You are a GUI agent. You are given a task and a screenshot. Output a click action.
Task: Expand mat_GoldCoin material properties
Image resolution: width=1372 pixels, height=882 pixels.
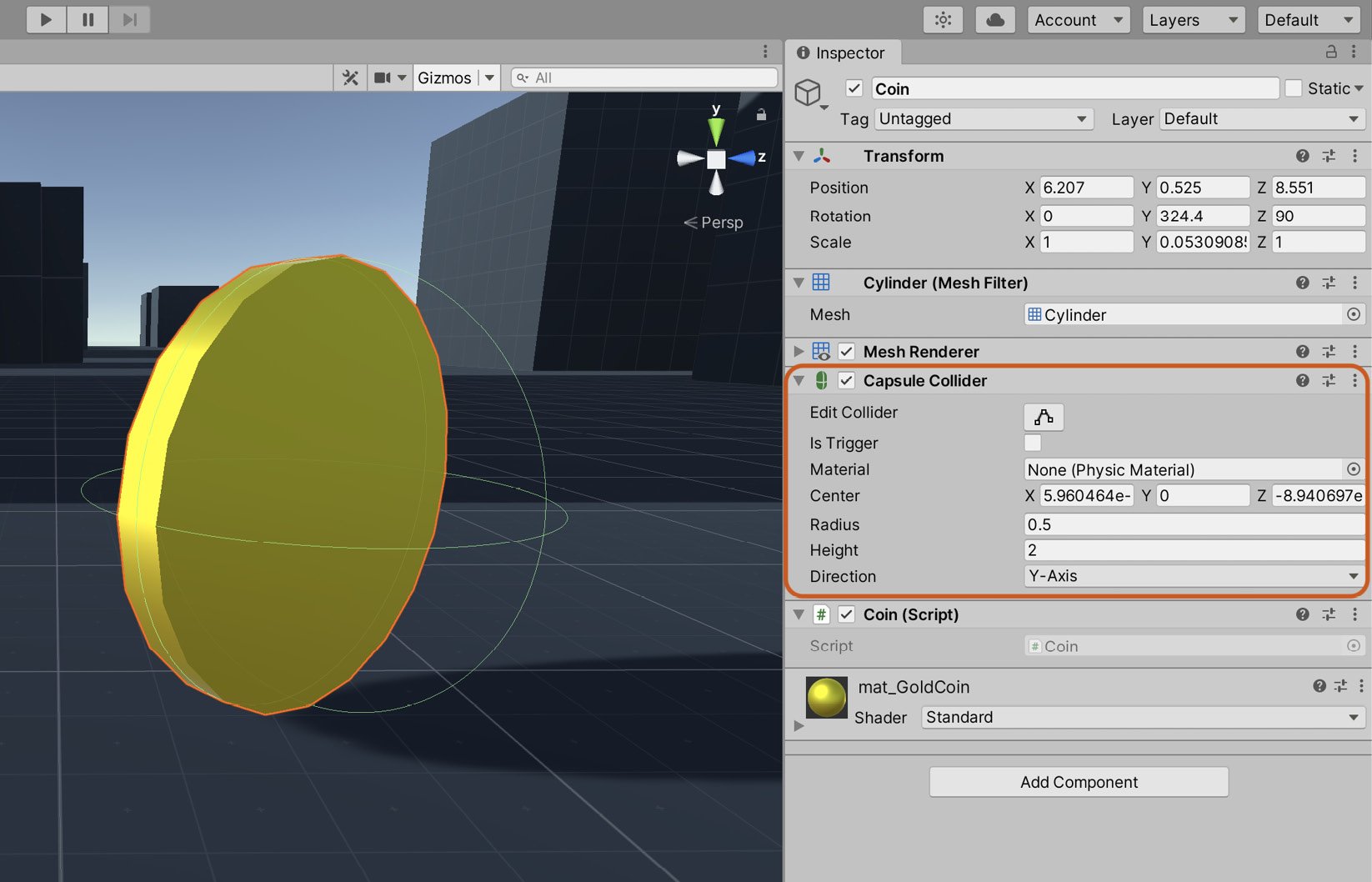(799, 726)
